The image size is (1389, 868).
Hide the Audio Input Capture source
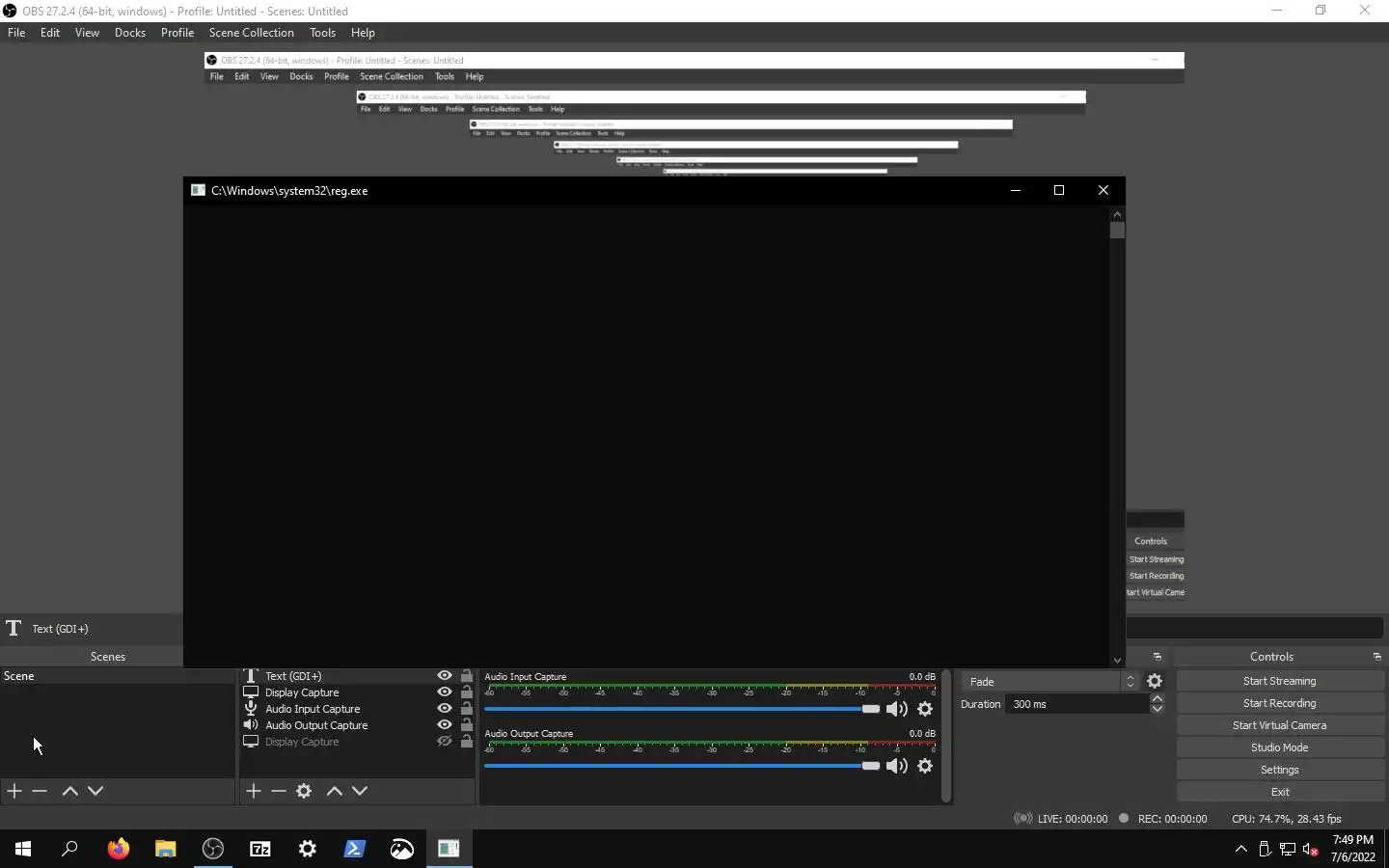[445, 709]
